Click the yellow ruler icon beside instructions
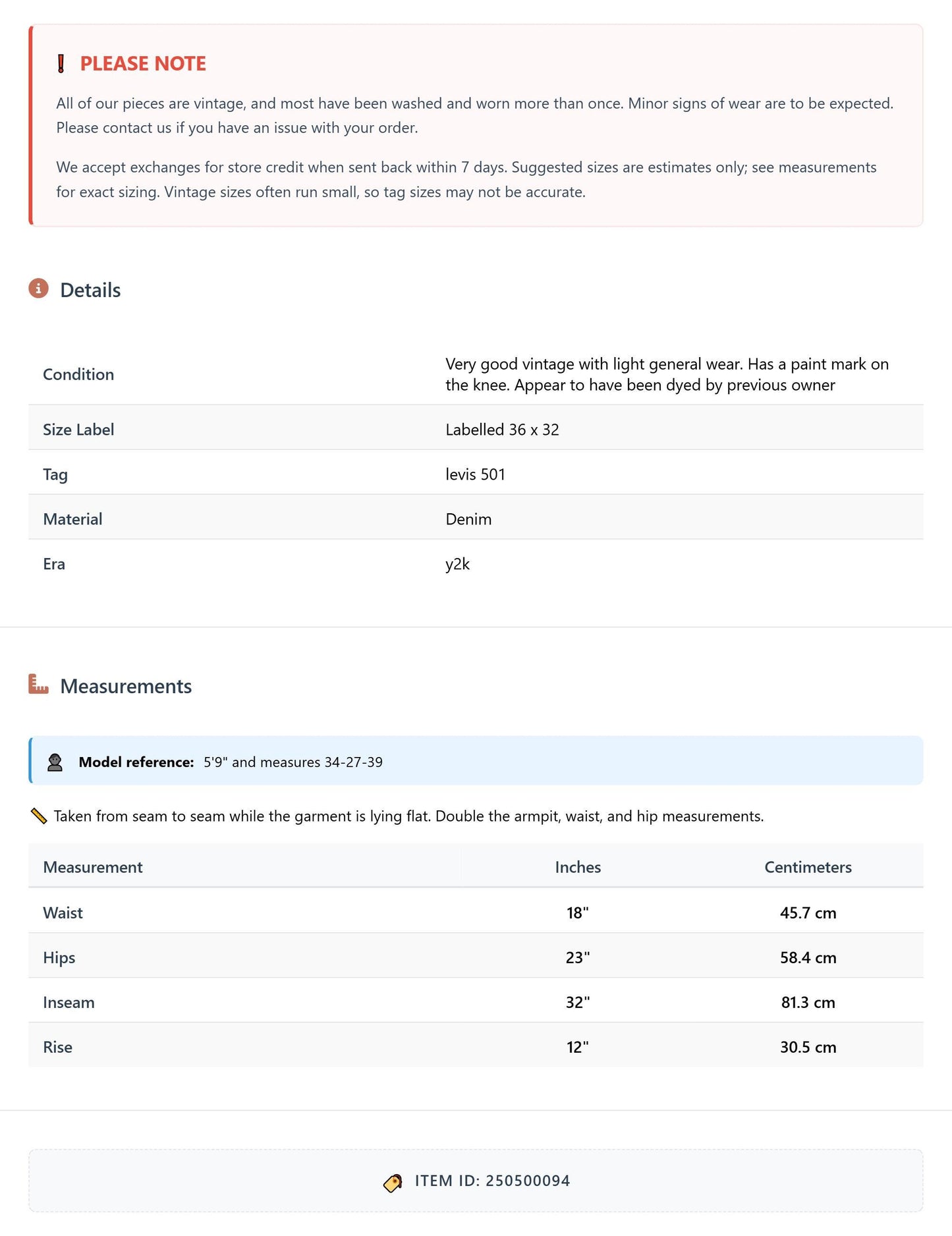Screen dimensions: 952x1236 pyautogui.click(x=39, y=816)
